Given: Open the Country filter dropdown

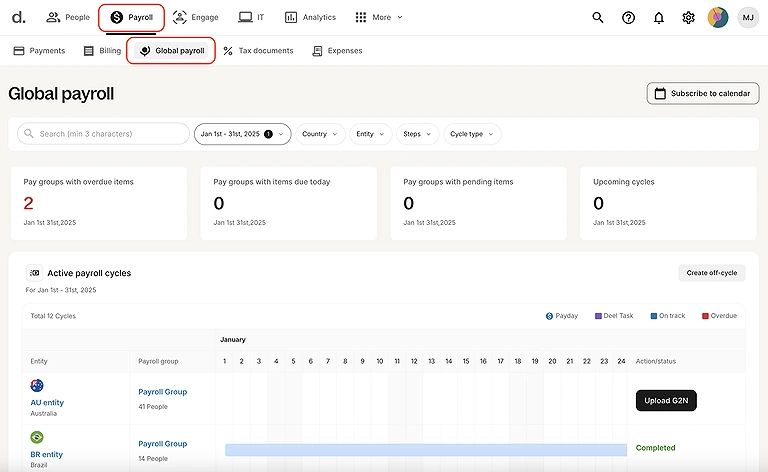Looking at the screenshot, I should [x=320, y=134].
